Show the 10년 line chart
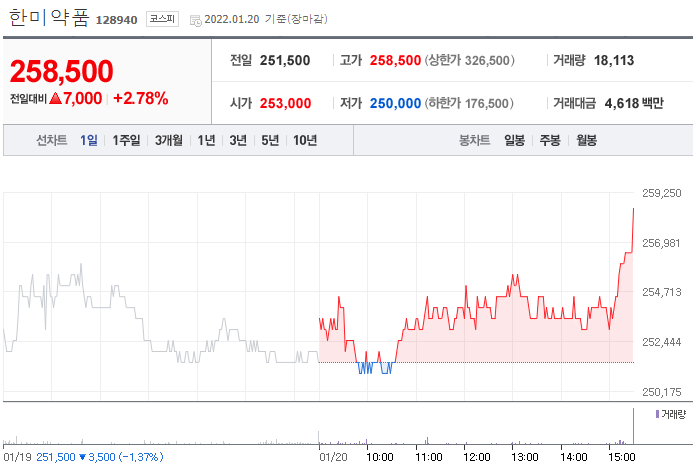The width and height of the screenshot is (693, 473). point(305,140)
